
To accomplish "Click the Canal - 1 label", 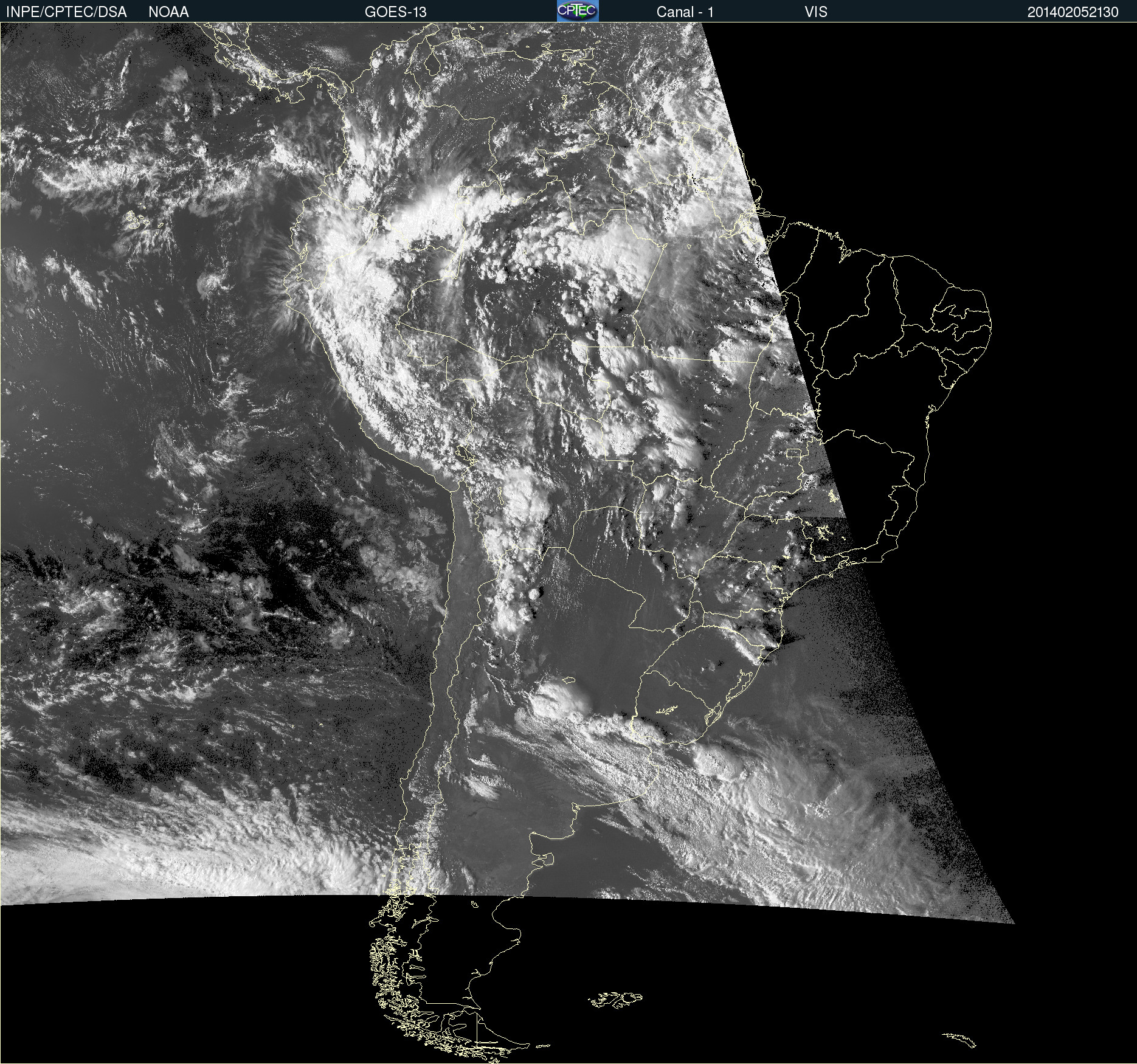I will coord(685,12).
